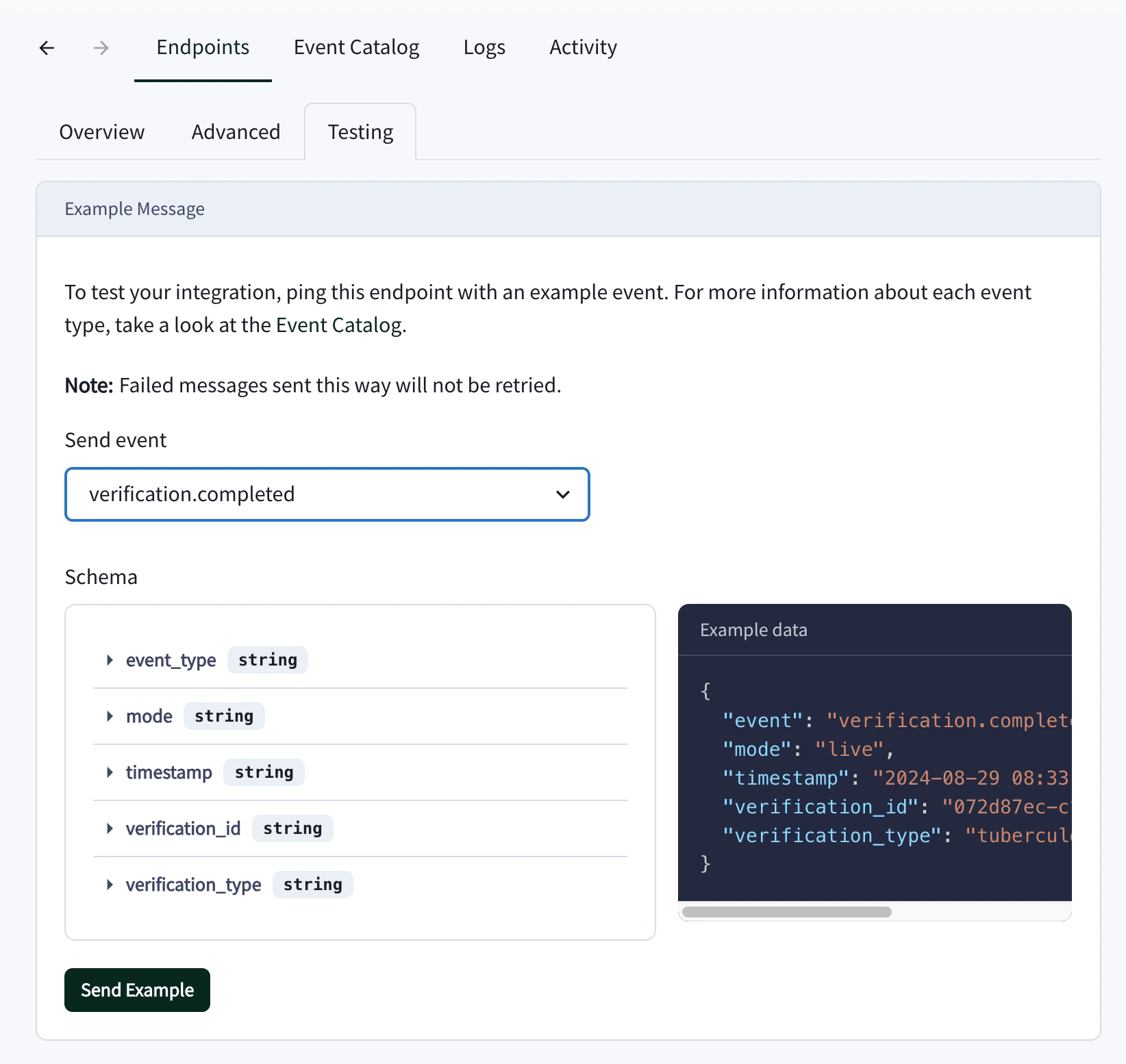Screen dimensions: 1126x1064
Task: Go back with the left arrow icon
Action: pyautogui.click(x=47, y=48)
